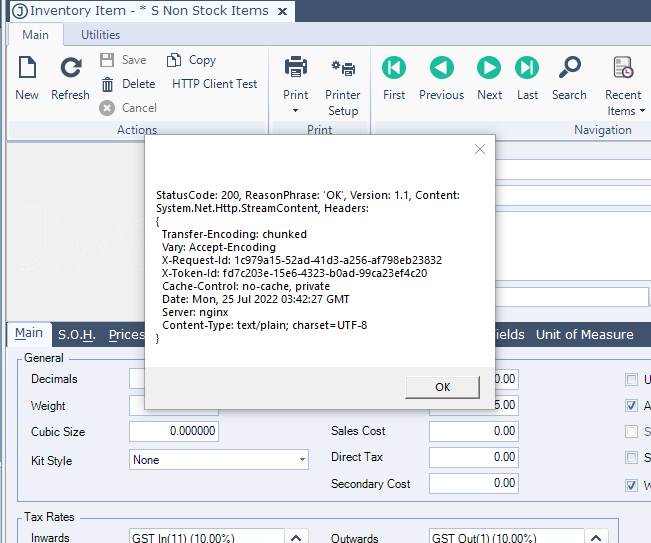Navigate to the Next record
Viewport: 651px width, 543px height.
489,68
